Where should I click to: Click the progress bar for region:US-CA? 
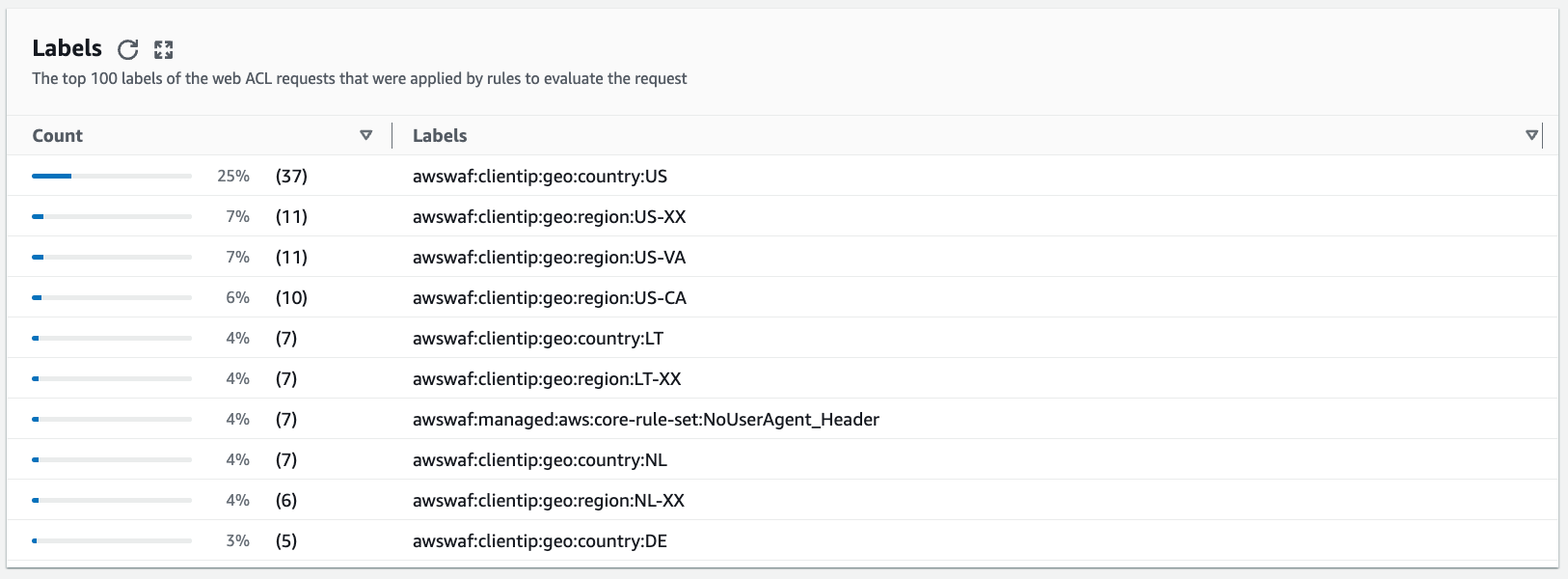(x=111, y=297)
